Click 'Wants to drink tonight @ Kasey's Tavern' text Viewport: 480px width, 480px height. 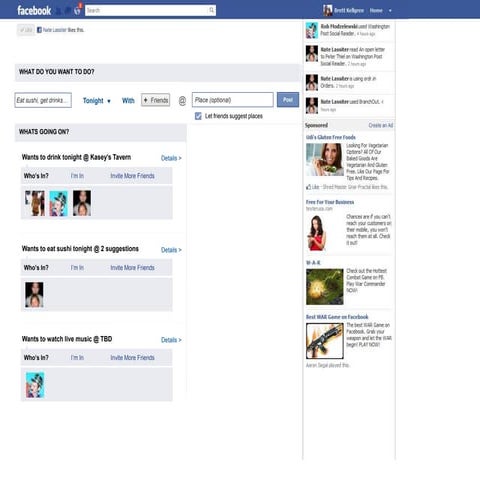[76, 157]
